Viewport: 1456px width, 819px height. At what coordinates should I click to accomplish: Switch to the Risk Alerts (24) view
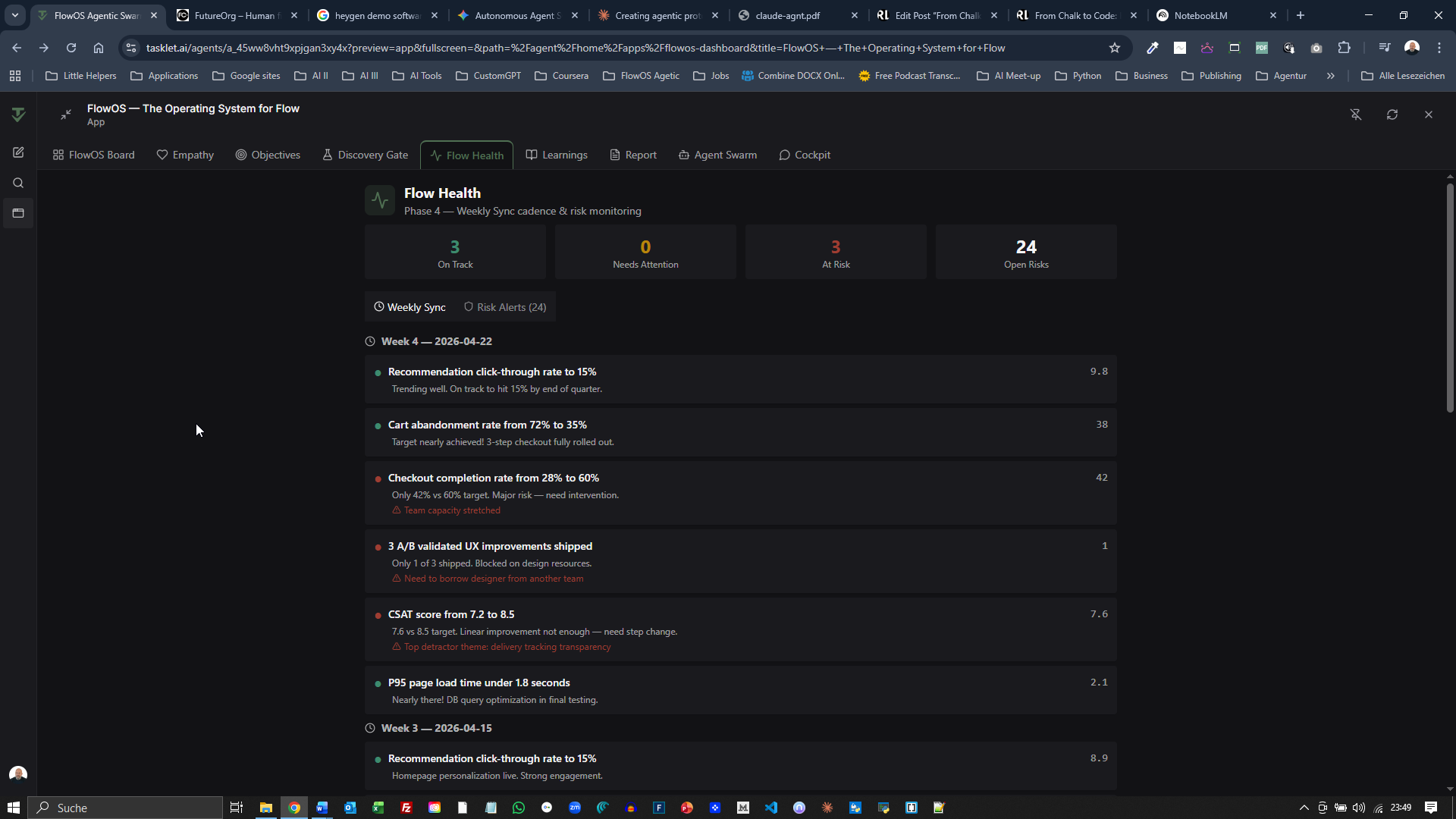[505, 307]
